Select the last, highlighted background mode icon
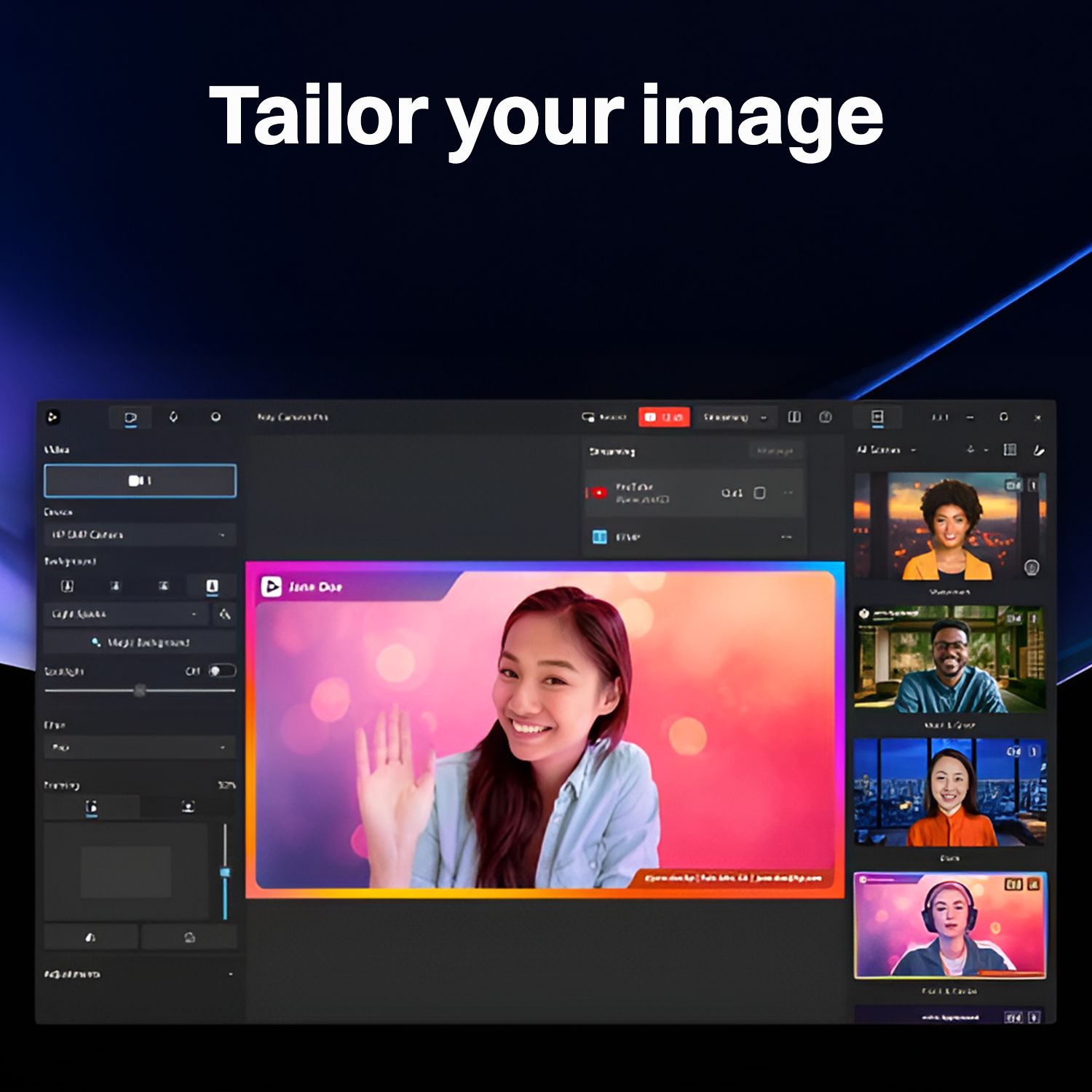 (x=212, y=586)
